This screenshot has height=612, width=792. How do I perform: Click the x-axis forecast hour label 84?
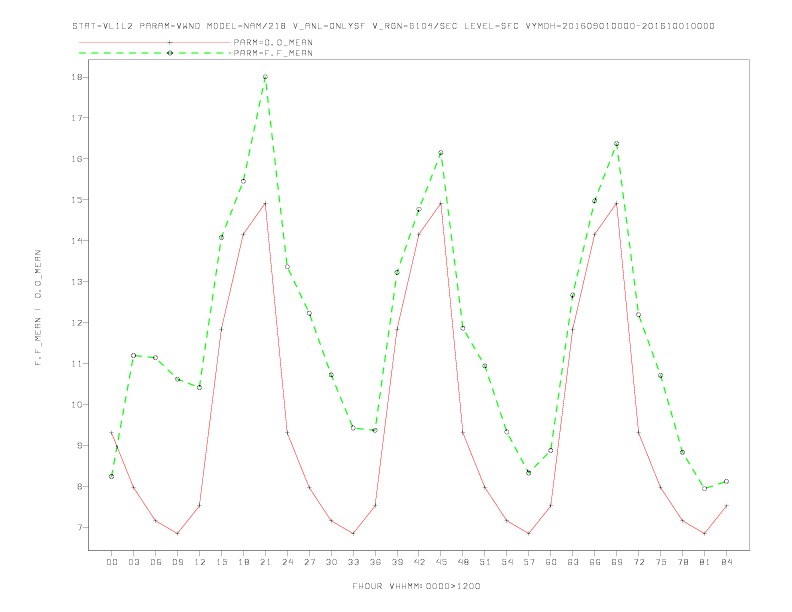point(727,562)
